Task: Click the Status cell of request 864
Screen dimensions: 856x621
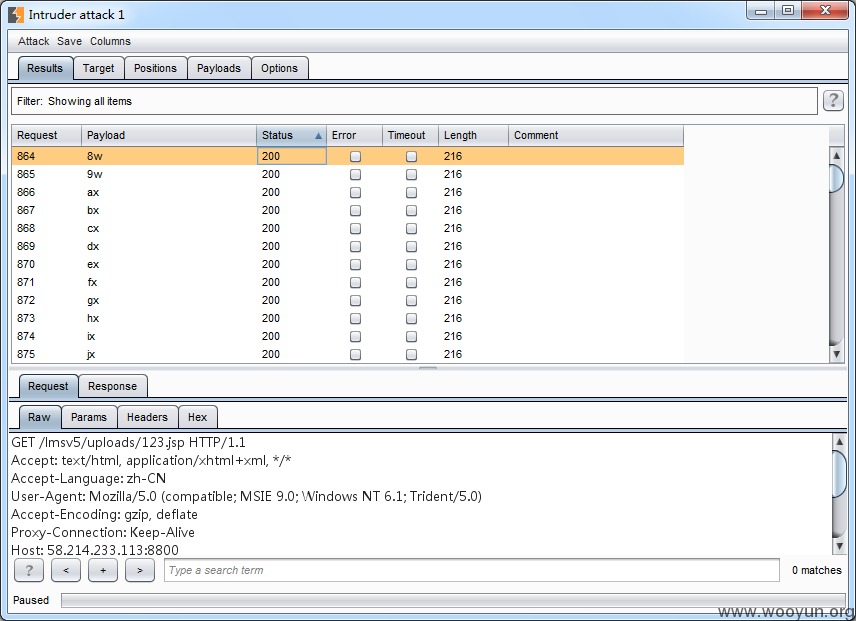Action: 292,156
